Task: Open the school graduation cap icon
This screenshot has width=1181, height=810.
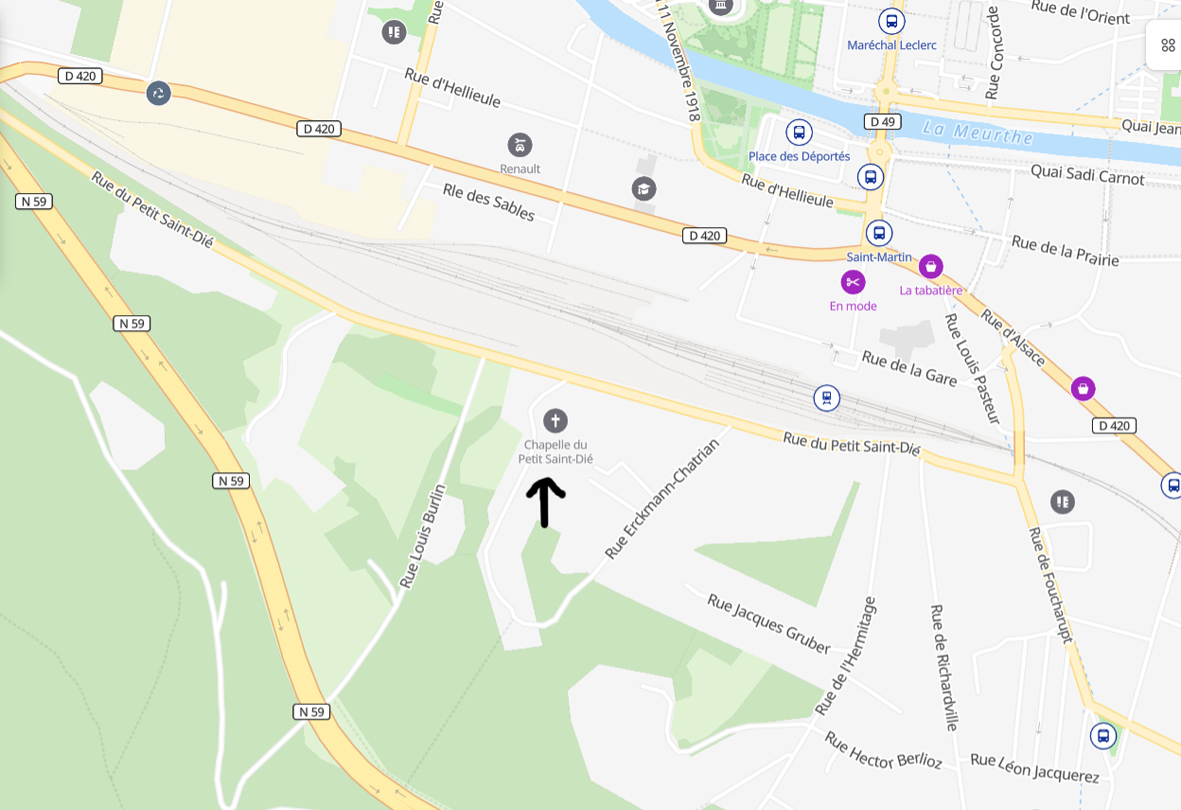Action: pos(643,189)
